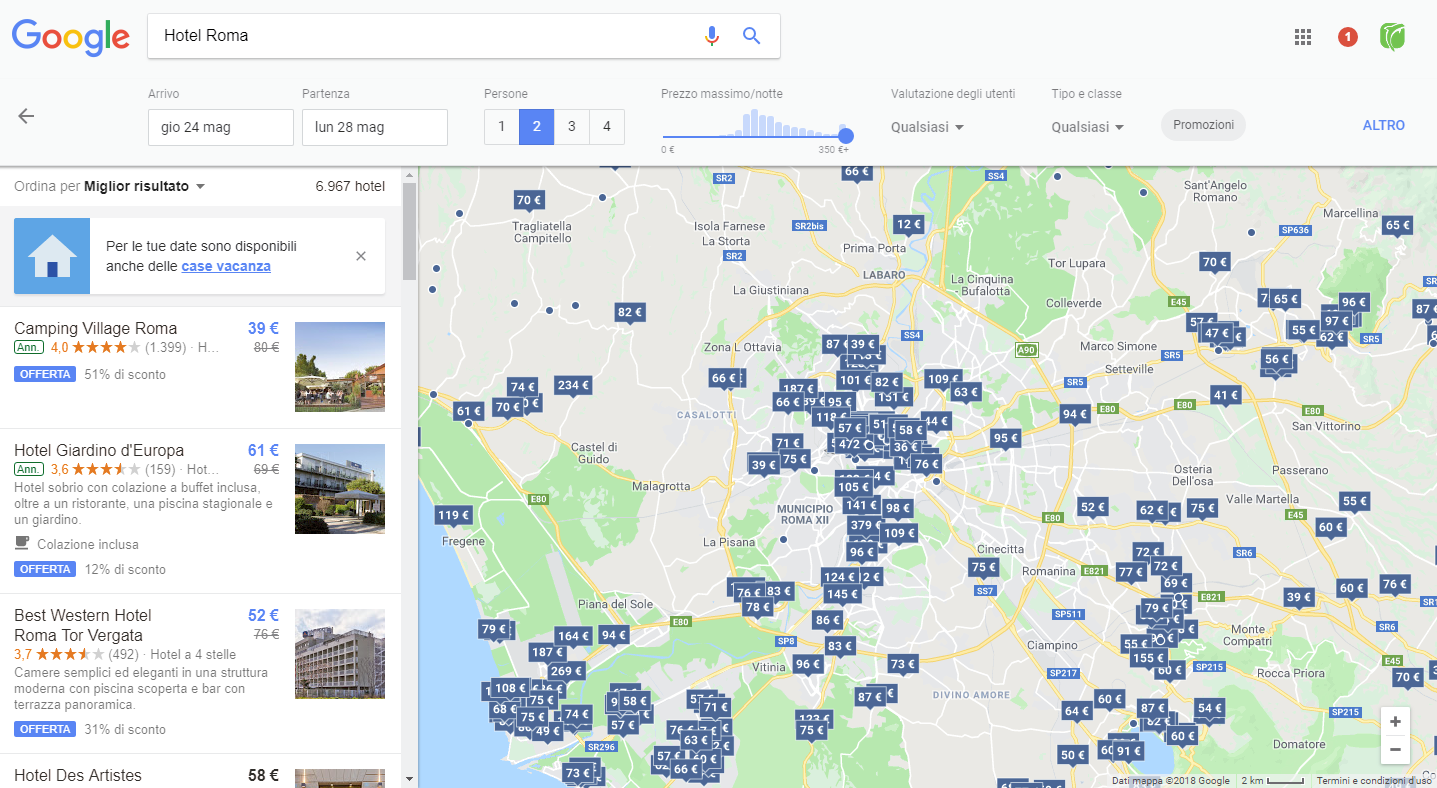Screen dimensions: 1437x788
Task: Click the 39 € price of Camping Village
Action: click(263, 328)
